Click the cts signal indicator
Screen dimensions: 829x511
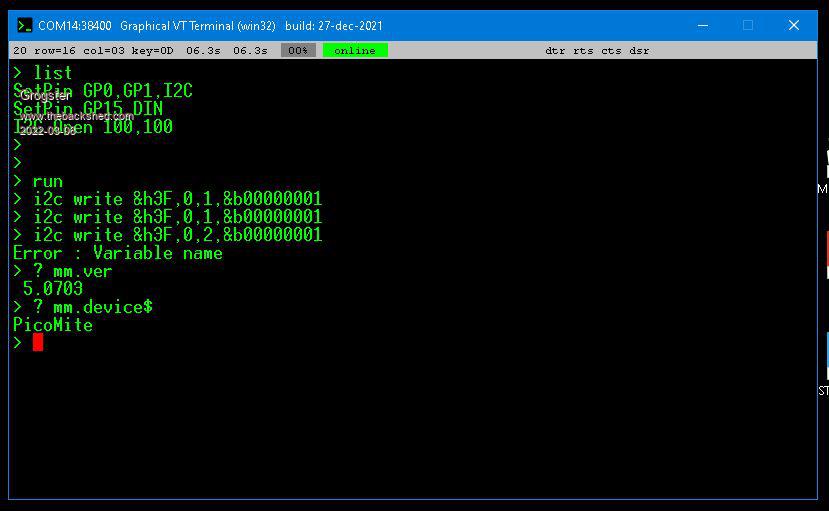611,50
